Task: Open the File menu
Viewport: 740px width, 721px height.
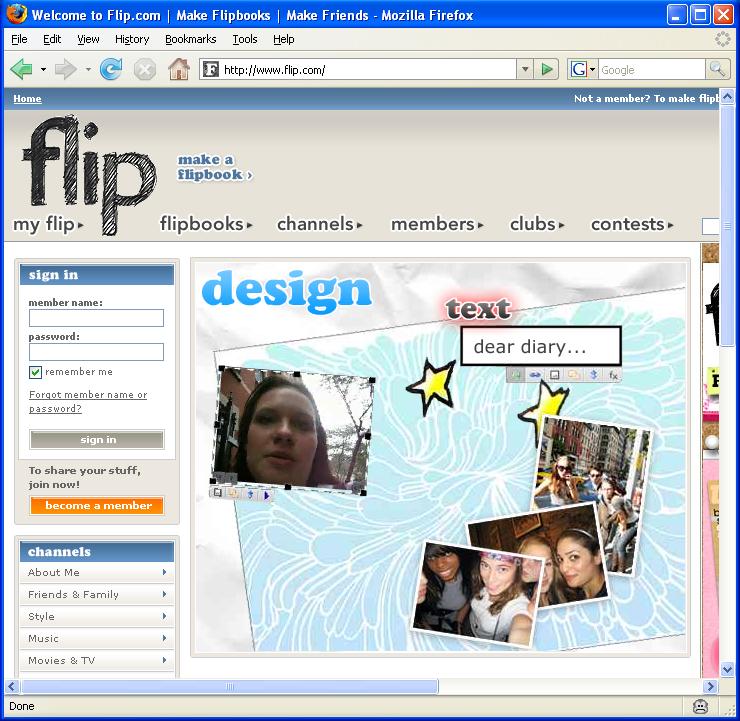Action: click(x=19, y=39)
